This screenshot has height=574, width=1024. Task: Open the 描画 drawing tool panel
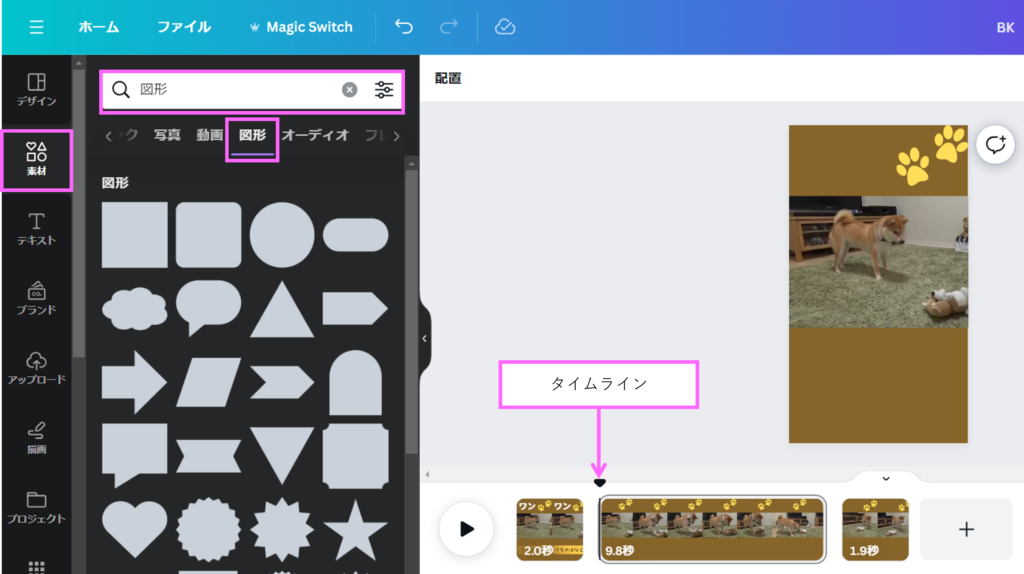(x=36, y=438)
